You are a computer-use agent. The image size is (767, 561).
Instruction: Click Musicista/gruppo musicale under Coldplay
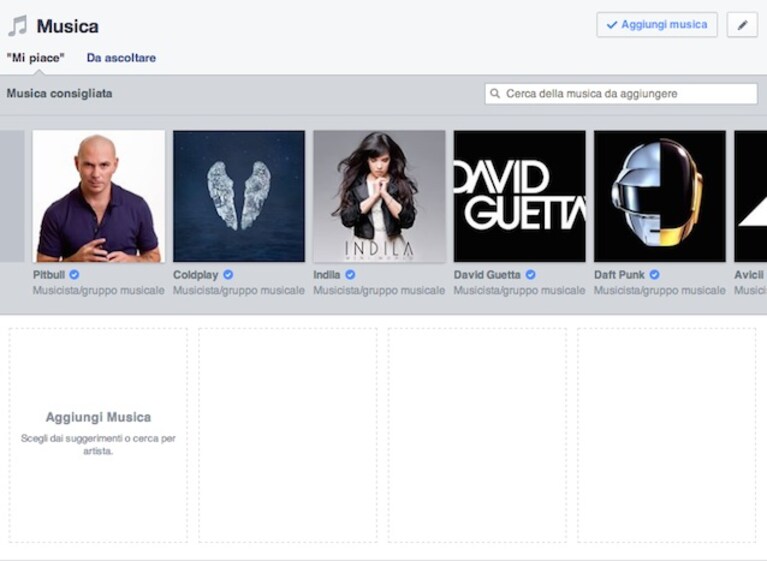tap(239, 291)
